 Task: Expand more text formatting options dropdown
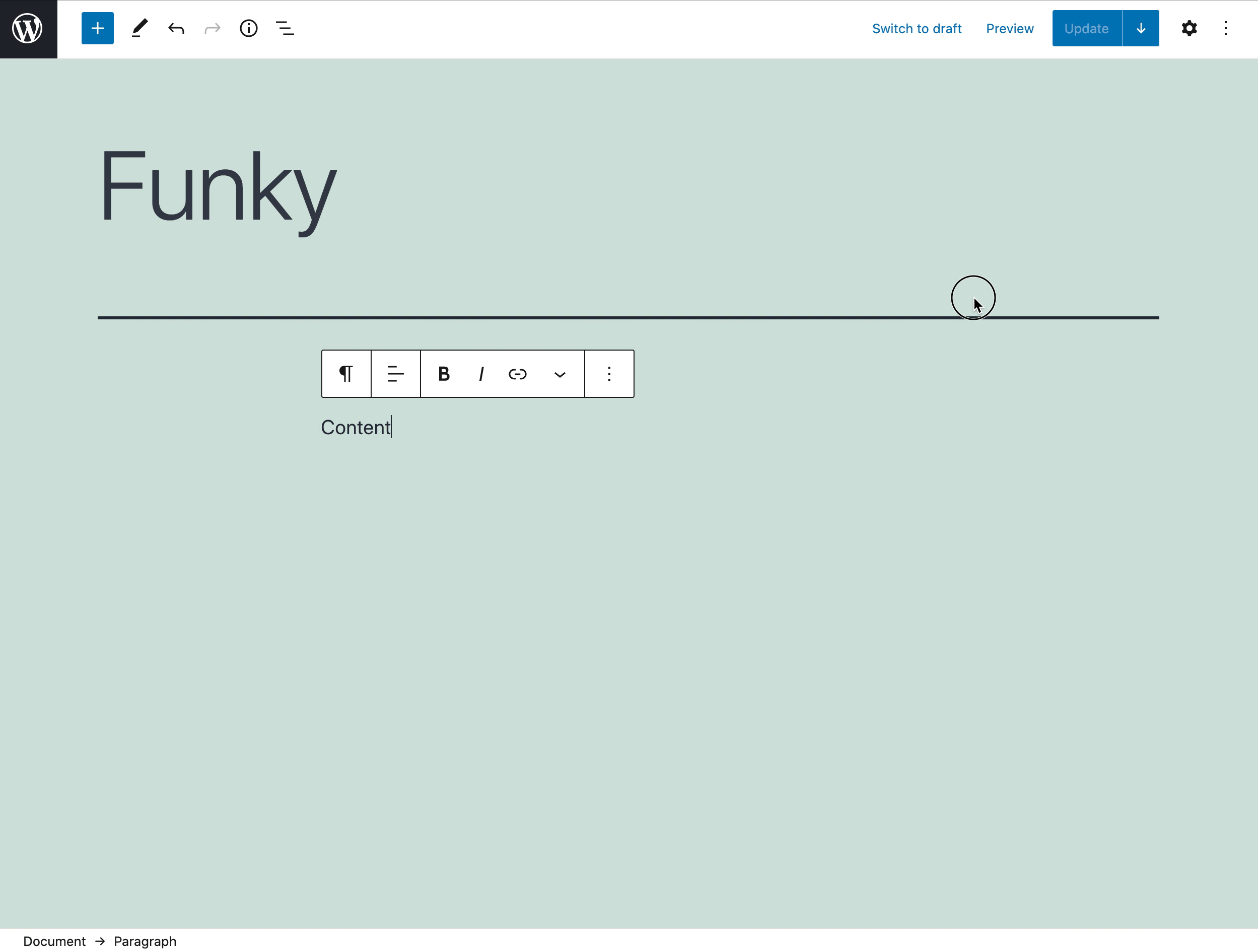click(559, 374)
